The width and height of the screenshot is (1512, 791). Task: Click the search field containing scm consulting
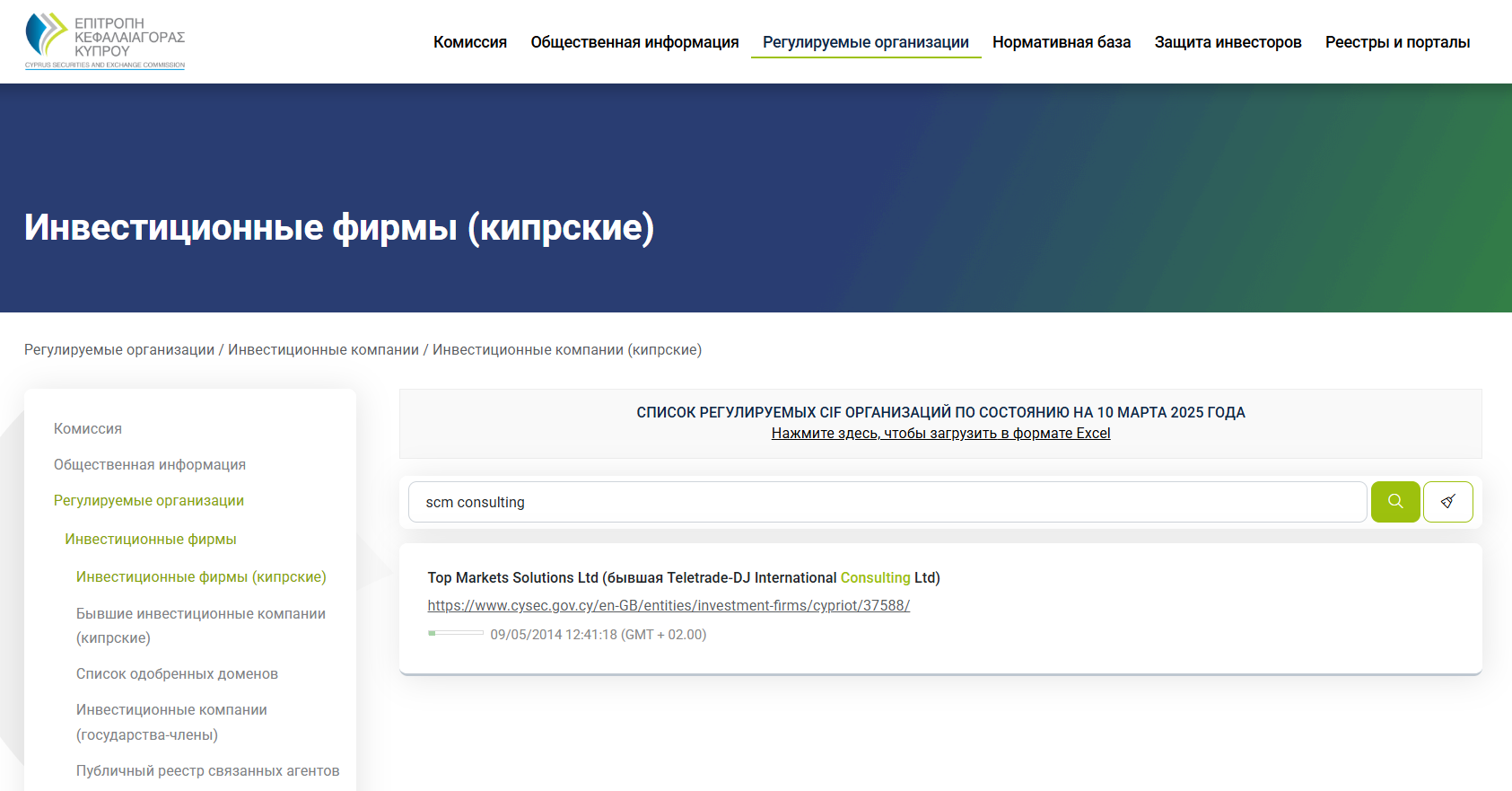[887, 502]
